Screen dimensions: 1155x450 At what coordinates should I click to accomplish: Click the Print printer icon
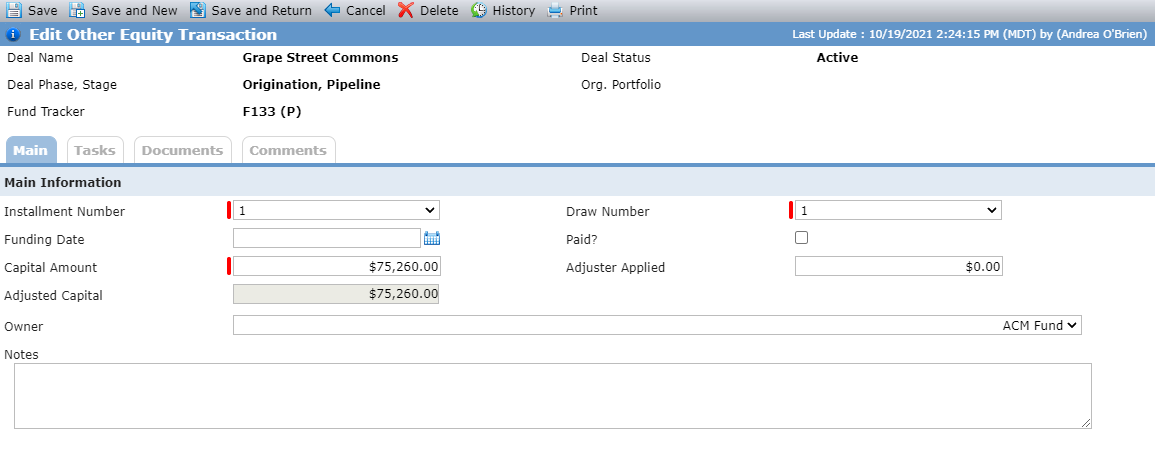[555, 10]
